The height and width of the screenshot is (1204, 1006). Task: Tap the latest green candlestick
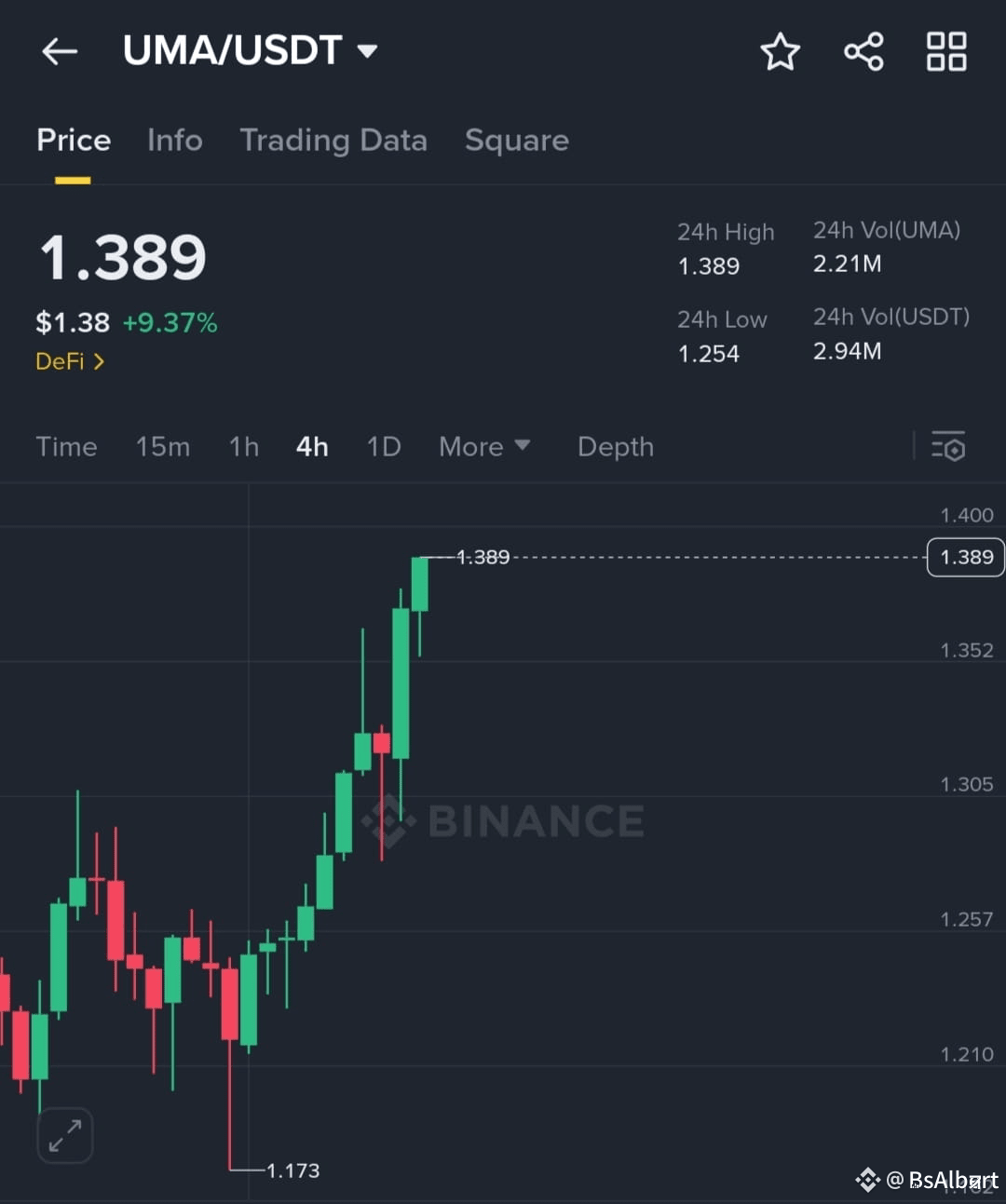coord(420,585)
